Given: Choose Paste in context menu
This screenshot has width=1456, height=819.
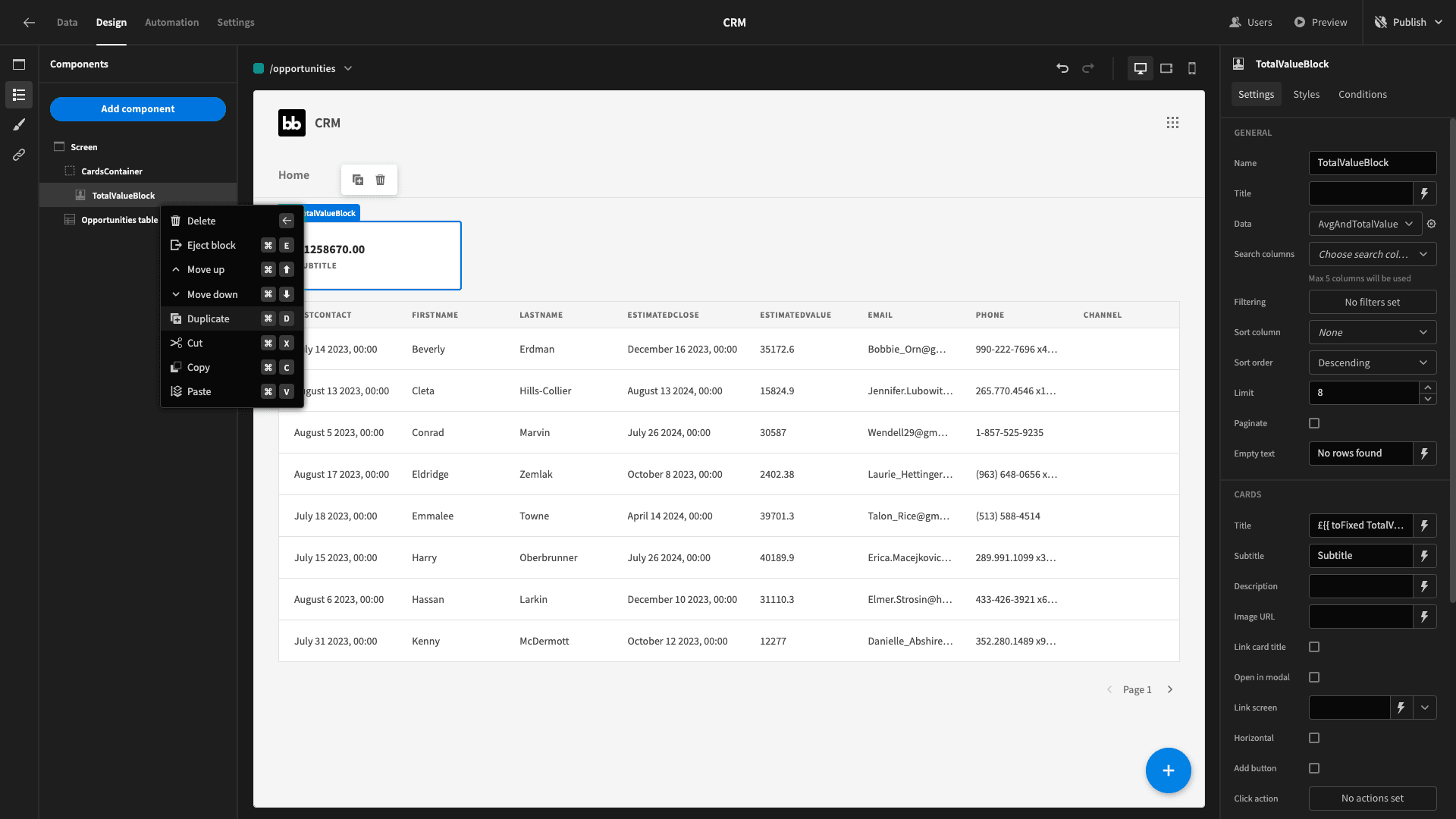Looking at the screenshot, I should click(232, 391).
